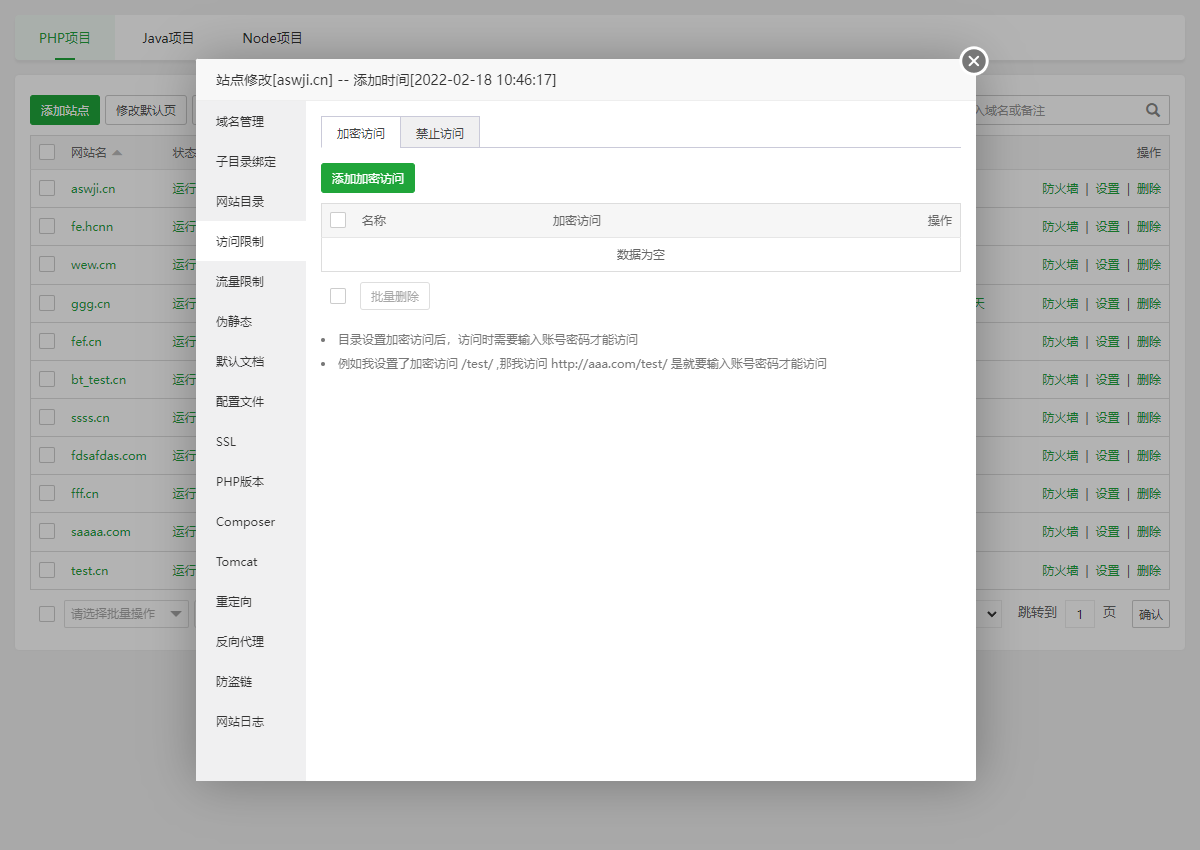
Task: Click the page number input field
Action: (1080, 613)
